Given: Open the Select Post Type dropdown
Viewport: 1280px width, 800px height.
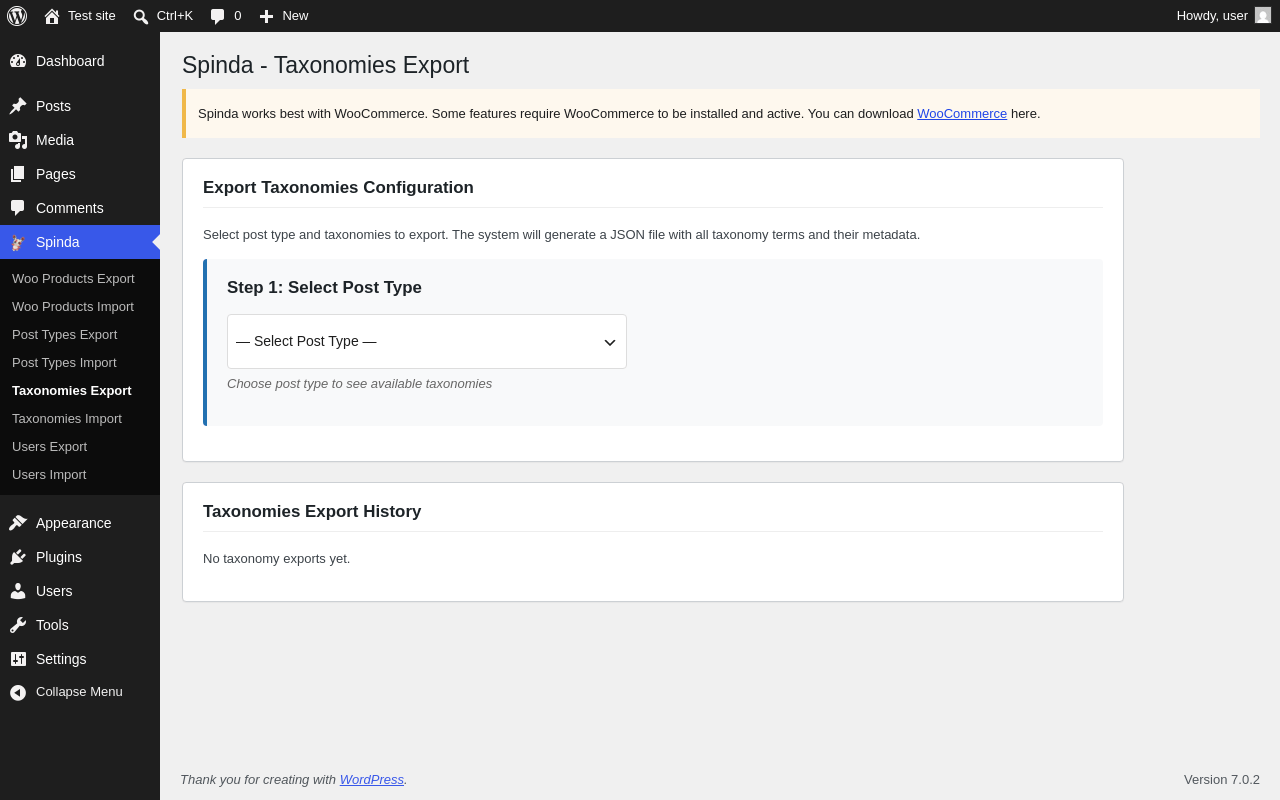Looking at the screenshot, I should pos(427,341).
